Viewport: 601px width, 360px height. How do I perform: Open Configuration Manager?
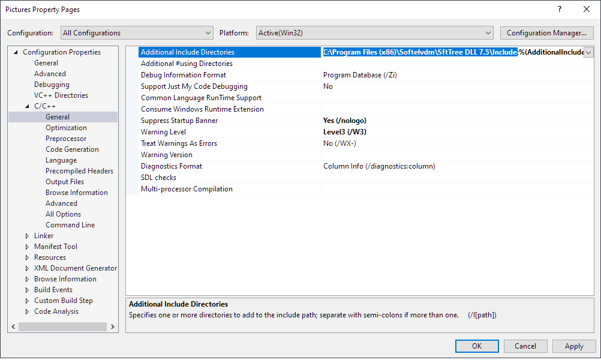tap(546, 33)
